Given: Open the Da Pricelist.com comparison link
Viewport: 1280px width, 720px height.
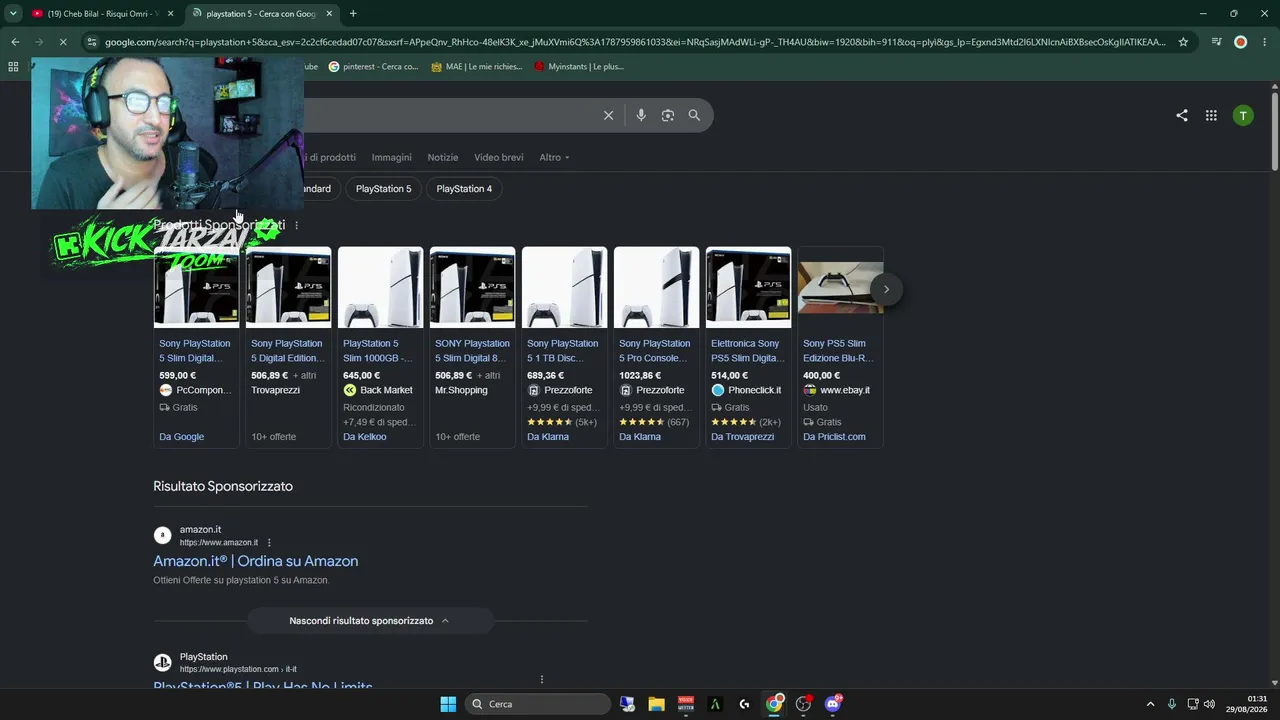Looking at the screenshot, I should click(x=835, y=437).
